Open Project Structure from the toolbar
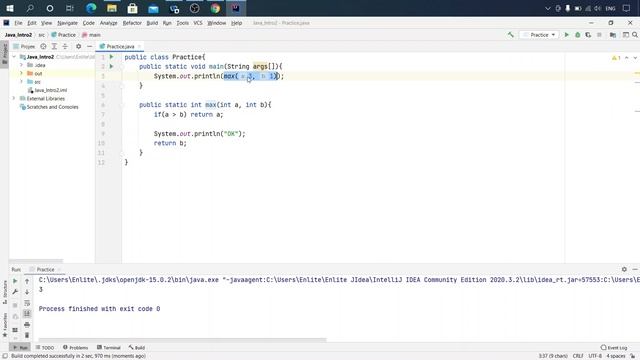 point(613,35)
